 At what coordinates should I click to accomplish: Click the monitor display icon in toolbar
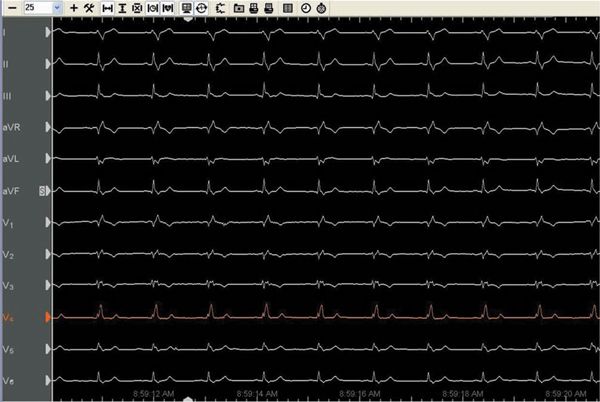point(187,7)
